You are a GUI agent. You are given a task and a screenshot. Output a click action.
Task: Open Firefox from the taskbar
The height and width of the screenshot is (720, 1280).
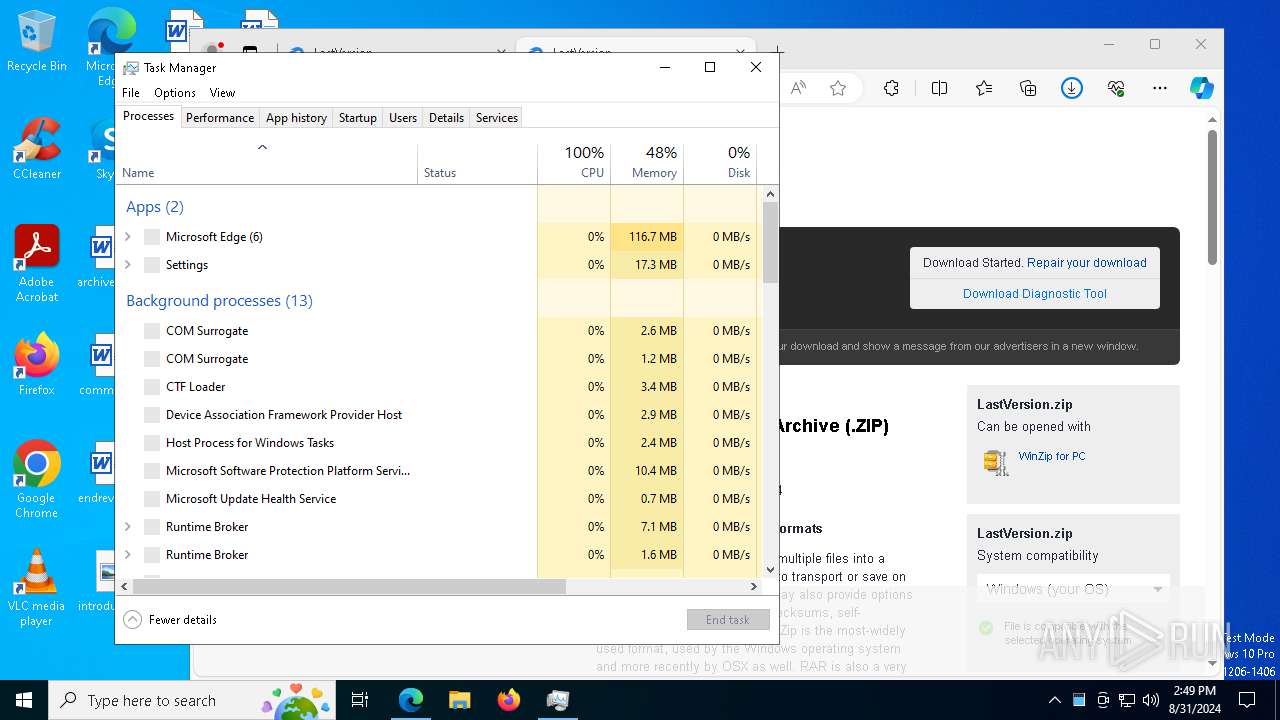click(x=508, y=700)
